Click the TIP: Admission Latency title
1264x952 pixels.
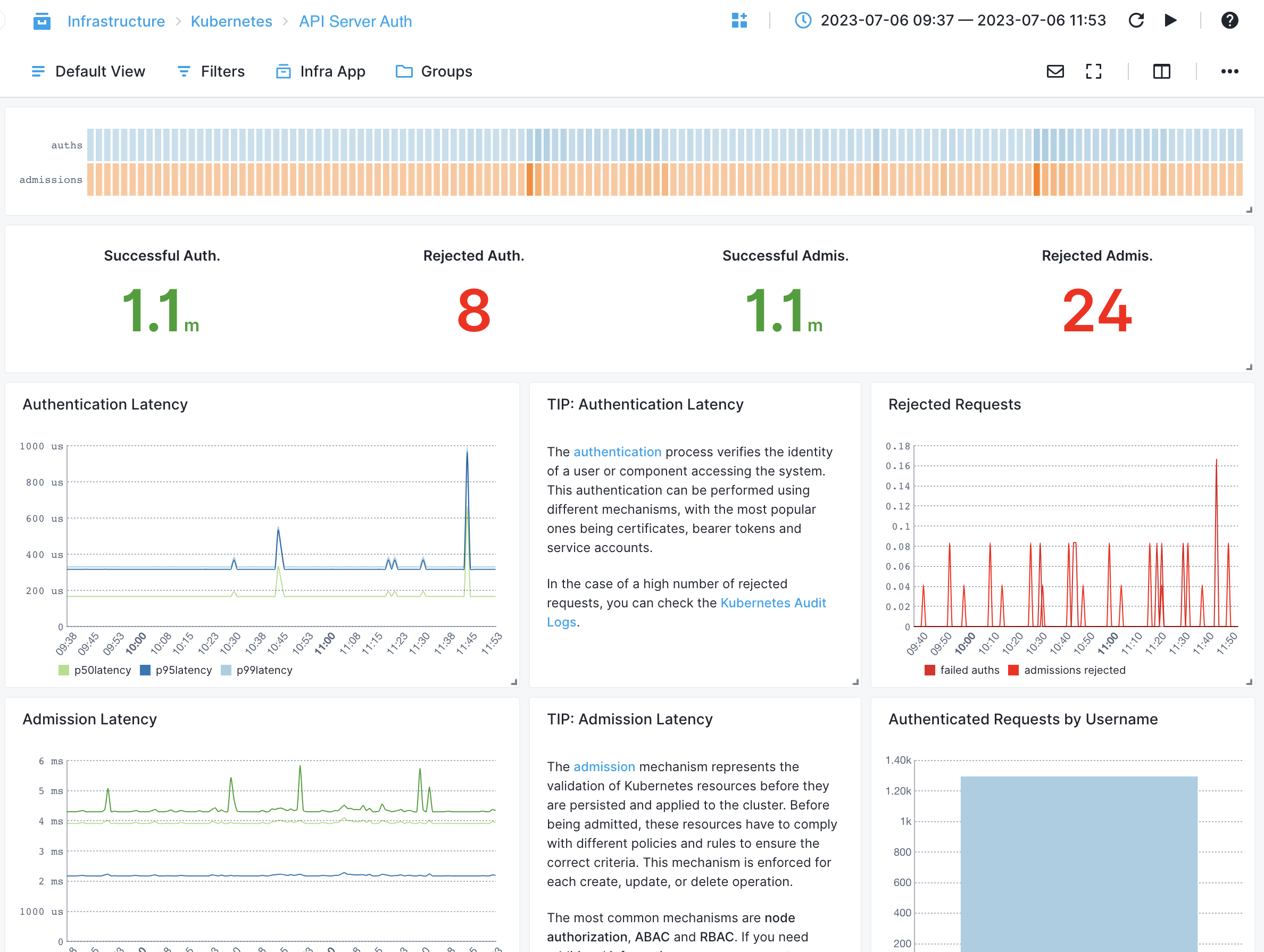click(630, 720)
